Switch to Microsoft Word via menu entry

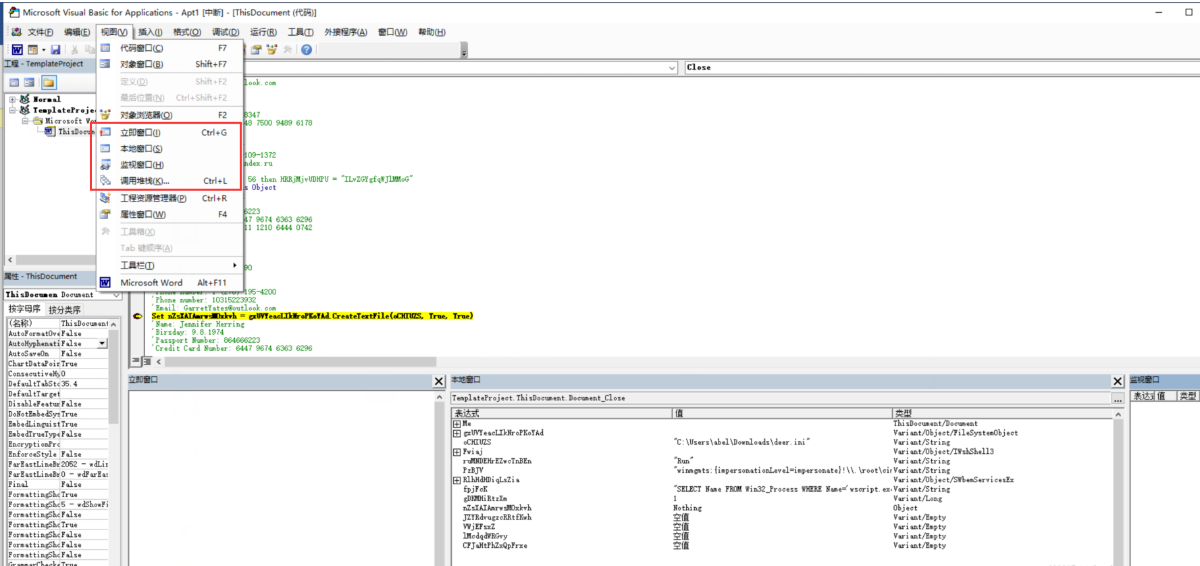[x=169, y=283]
